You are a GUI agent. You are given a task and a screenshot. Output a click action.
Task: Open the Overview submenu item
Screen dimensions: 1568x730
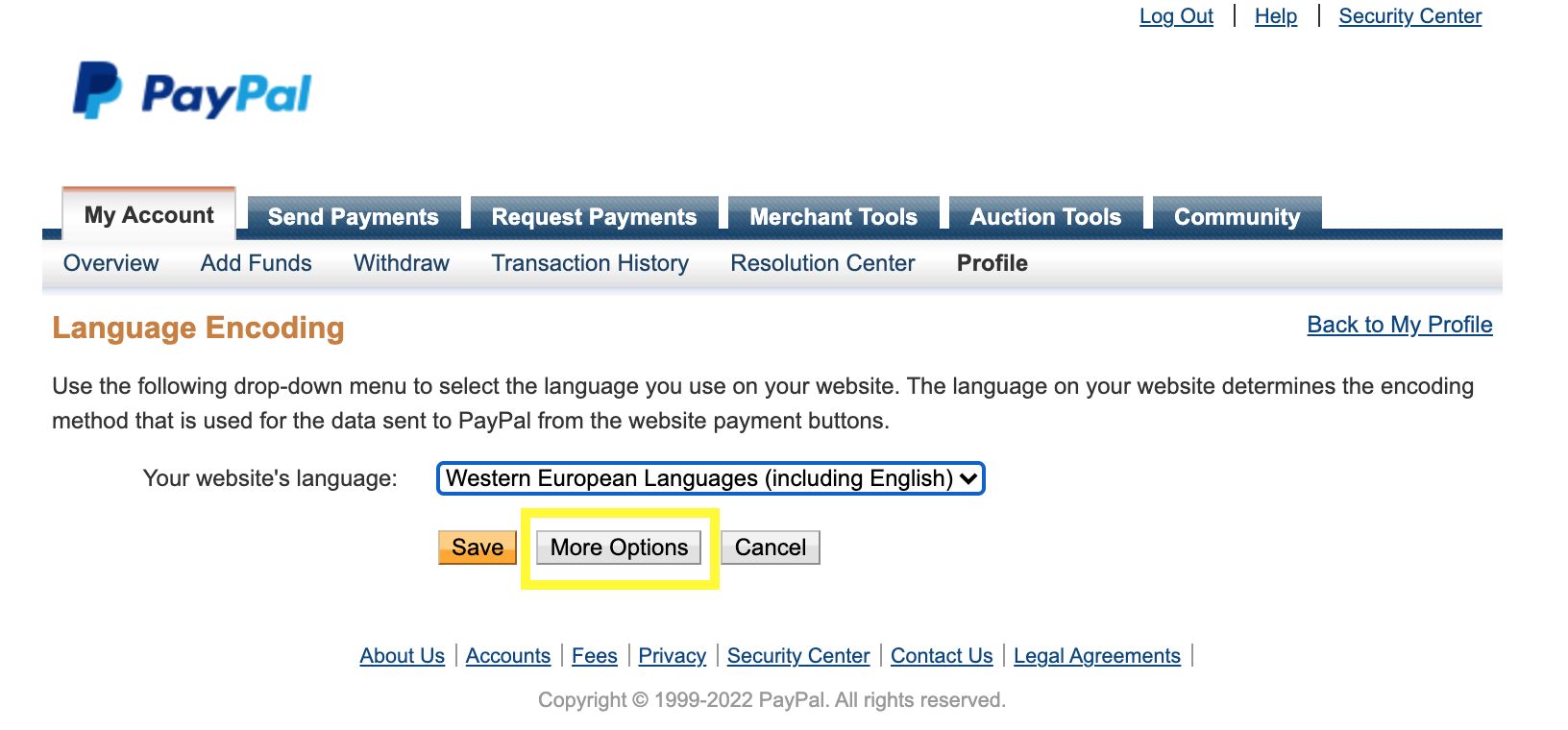[x=110, y=263]
